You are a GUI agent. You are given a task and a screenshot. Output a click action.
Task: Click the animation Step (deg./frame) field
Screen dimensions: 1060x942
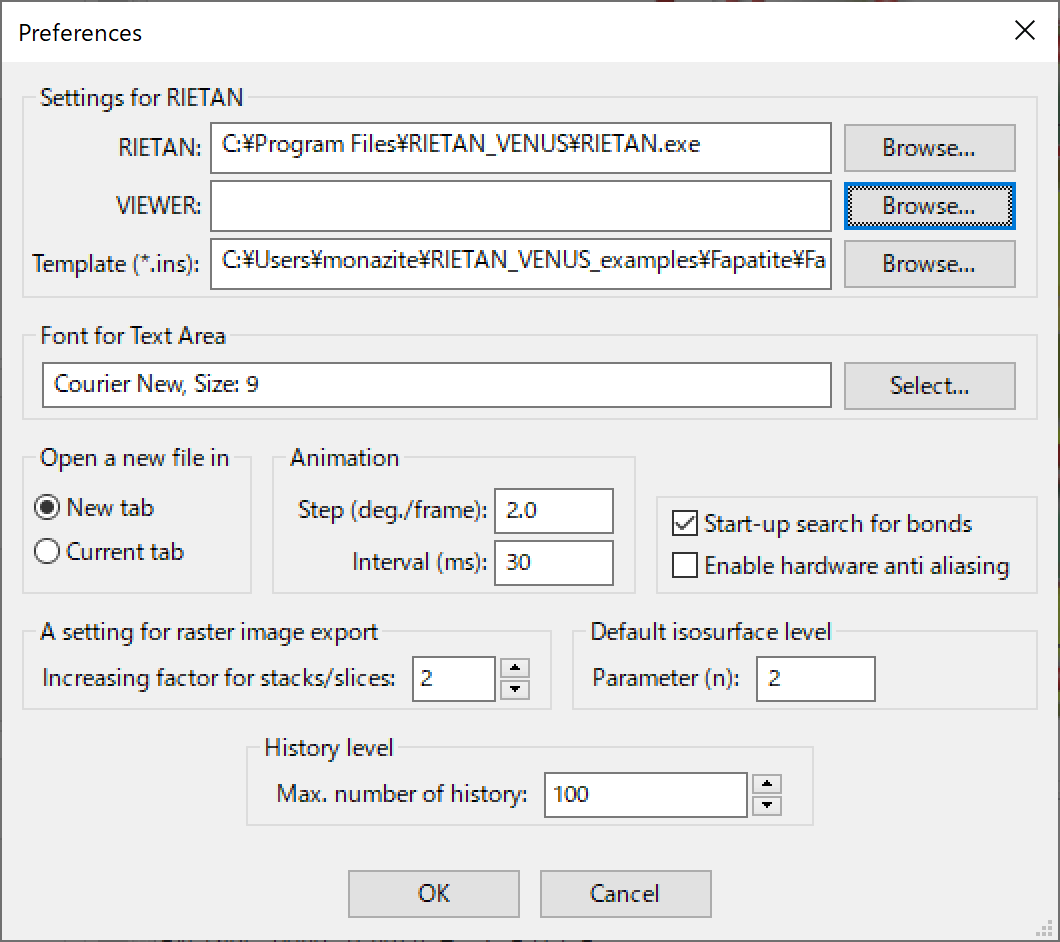(x=553, y=510)
